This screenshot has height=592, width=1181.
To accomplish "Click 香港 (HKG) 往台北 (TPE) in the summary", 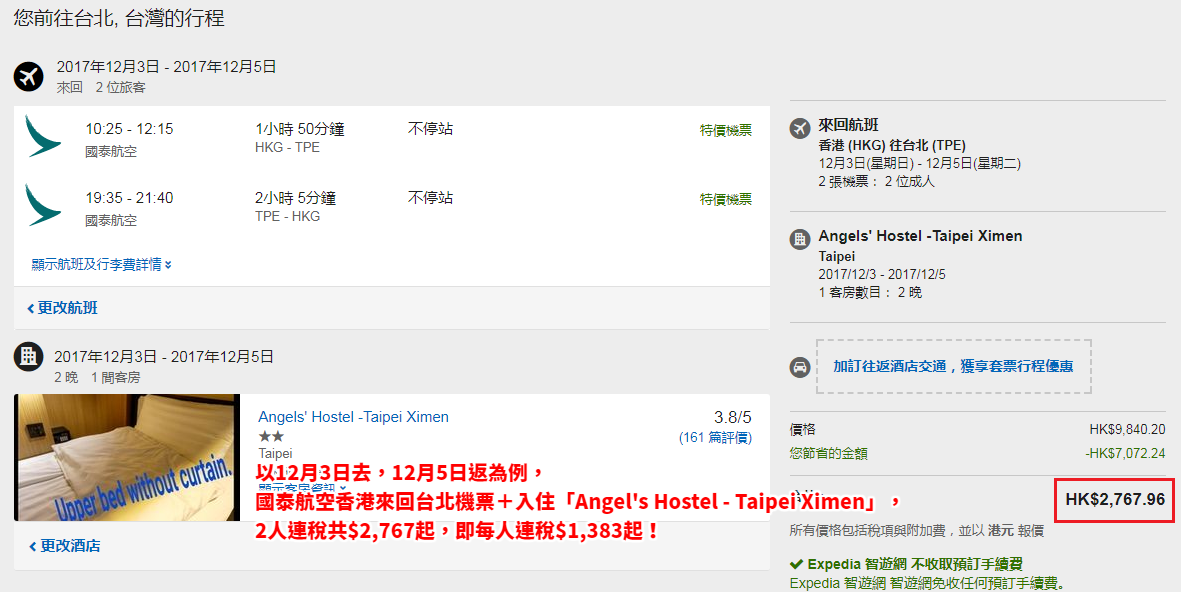I will coord(893,145).
